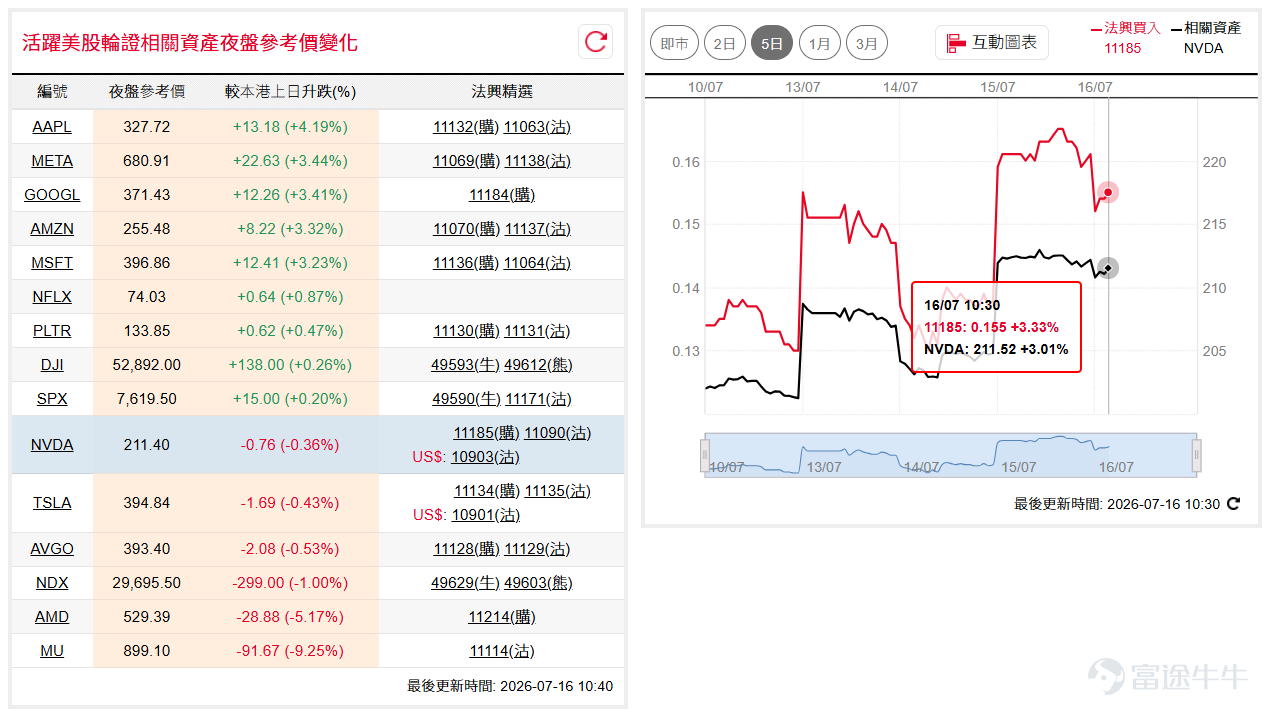Open the NDX index link
This screenshot has height=713, width=1268.
52,583
